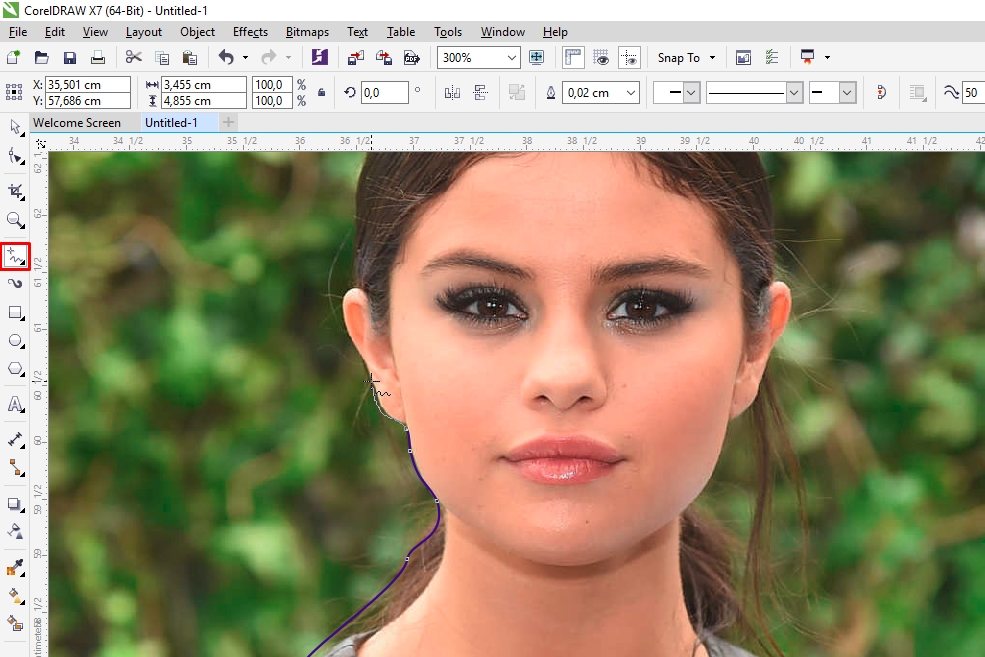This screenshot has width=985, height=657.
Task: Open the Snap To dropdown
Action: pyautogui.click(x=686, y=58)
